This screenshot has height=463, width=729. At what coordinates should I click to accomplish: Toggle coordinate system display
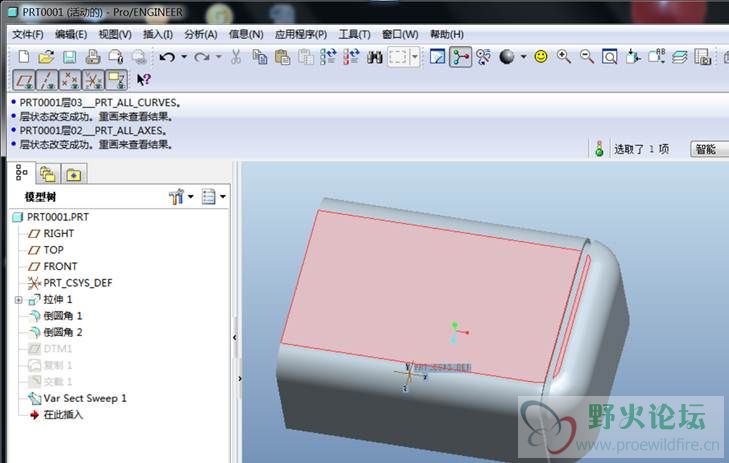93,80
